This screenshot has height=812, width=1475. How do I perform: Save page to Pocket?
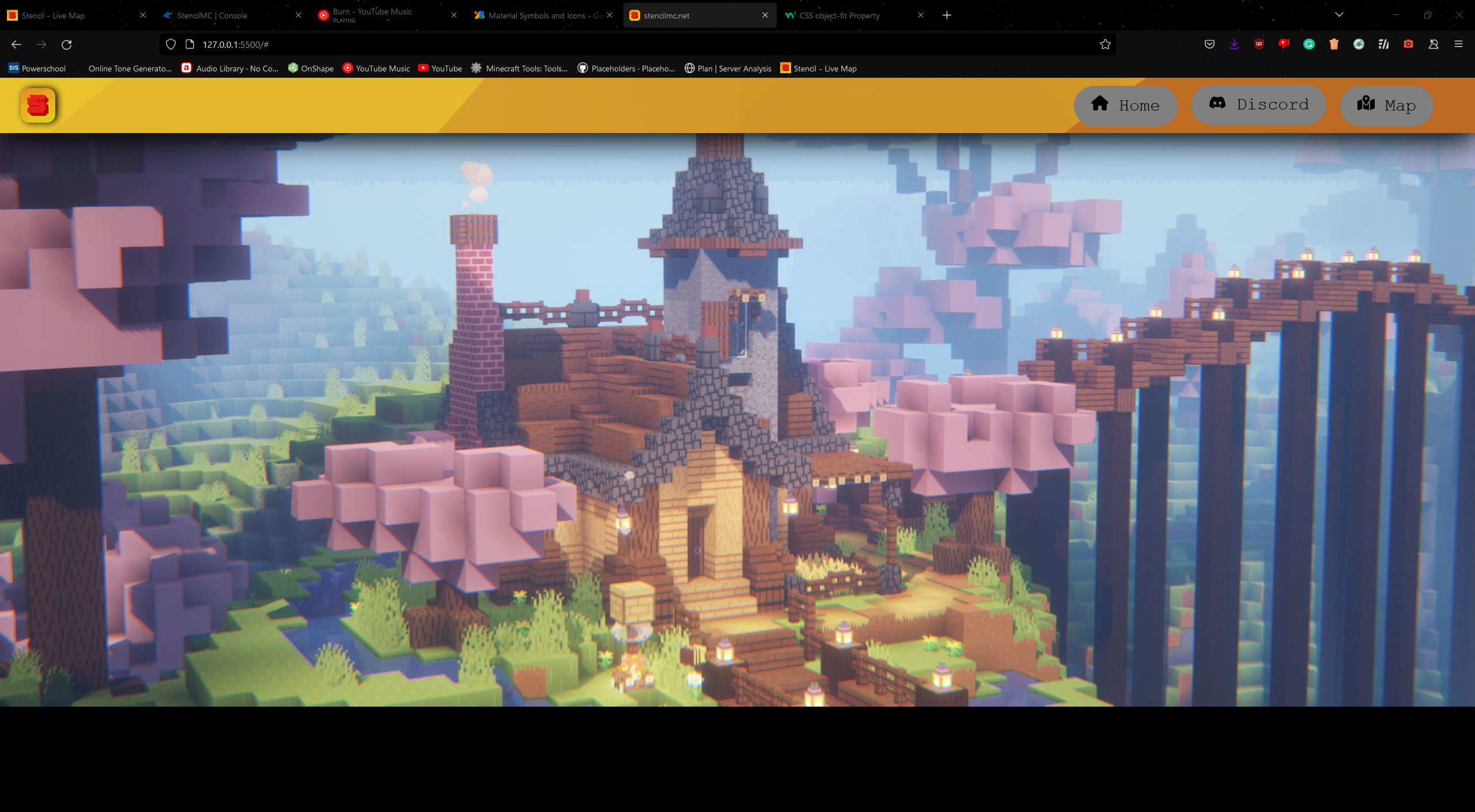click(x=1209, y=44)
